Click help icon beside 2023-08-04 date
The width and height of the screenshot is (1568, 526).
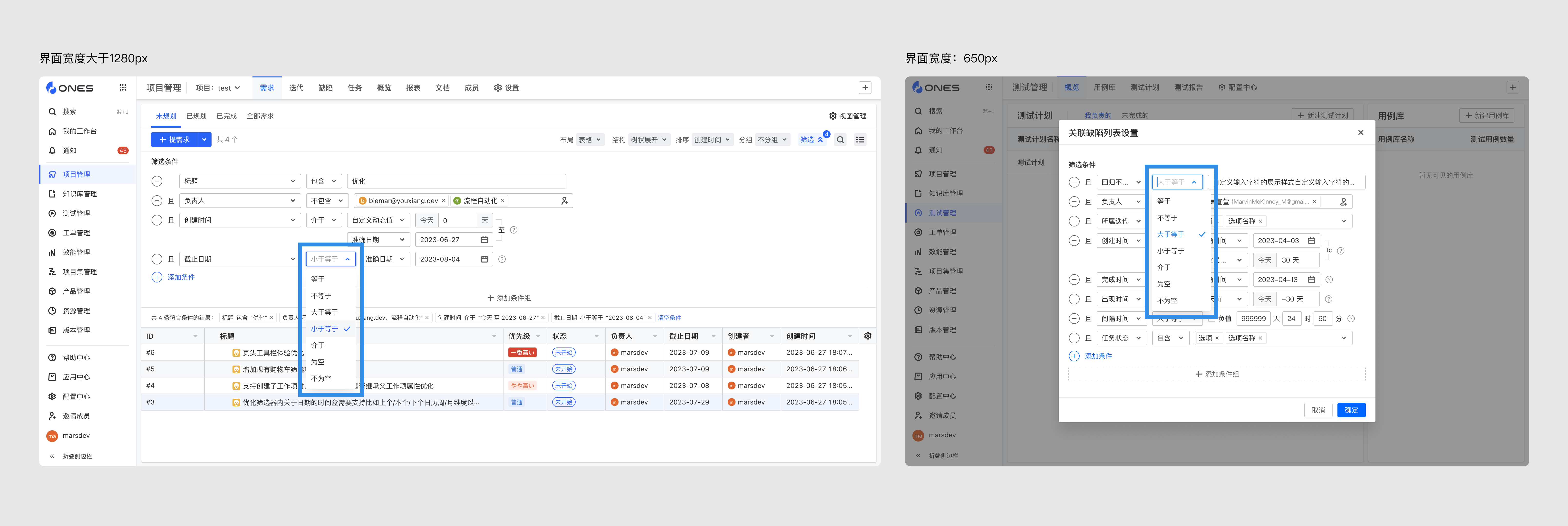pyautogui.click(x=502, y=259)
